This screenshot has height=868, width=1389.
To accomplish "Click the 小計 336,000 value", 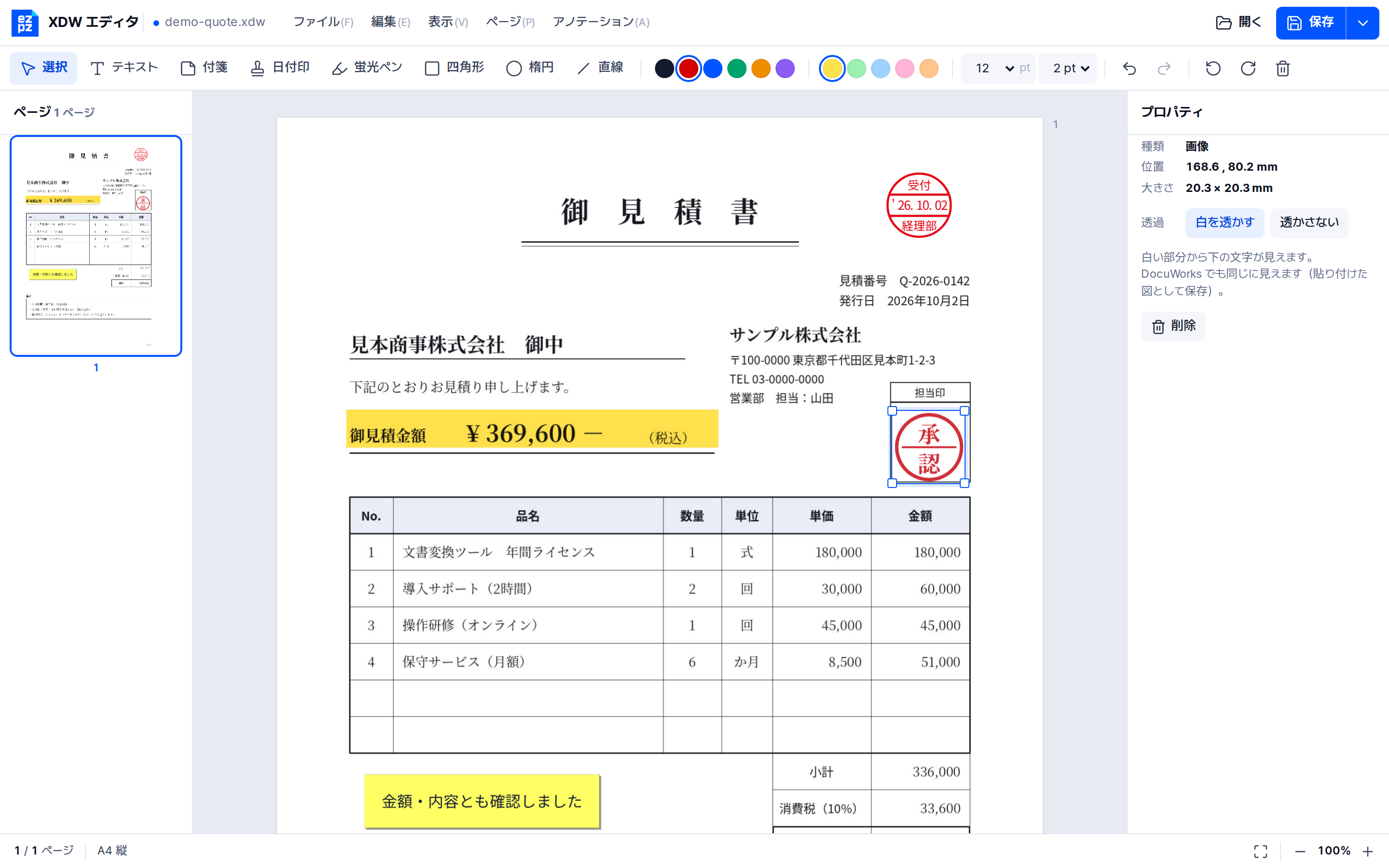I will click(936, 772).
